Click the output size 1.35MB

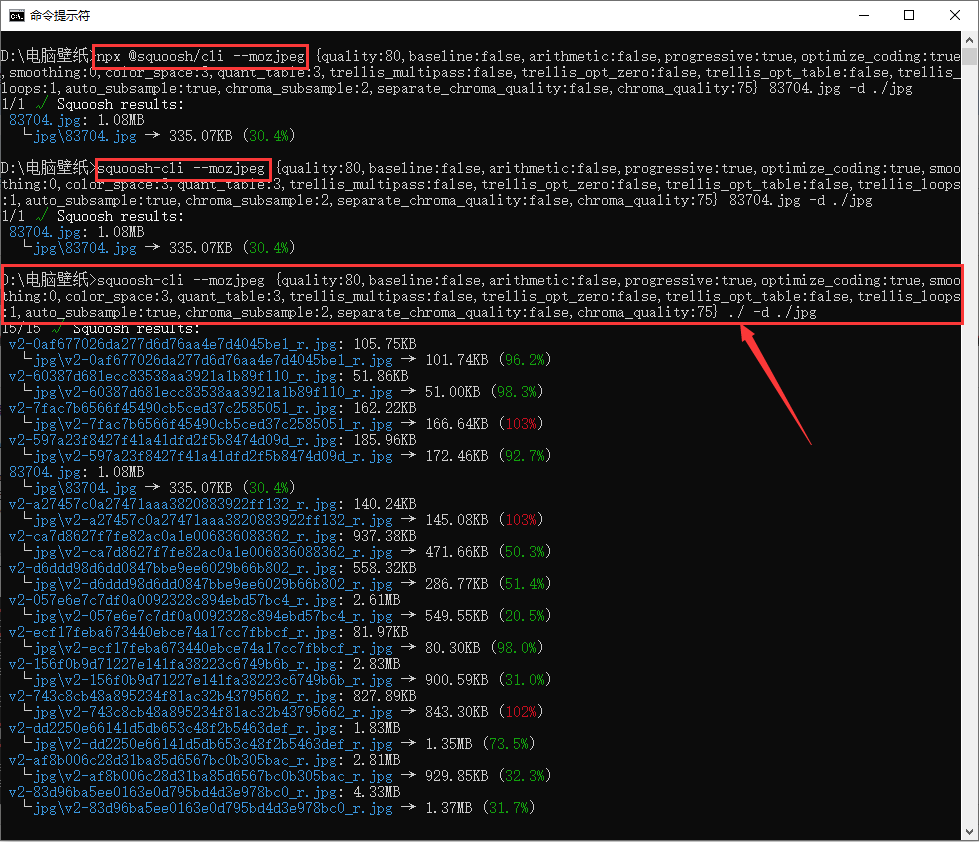point(448,743)
